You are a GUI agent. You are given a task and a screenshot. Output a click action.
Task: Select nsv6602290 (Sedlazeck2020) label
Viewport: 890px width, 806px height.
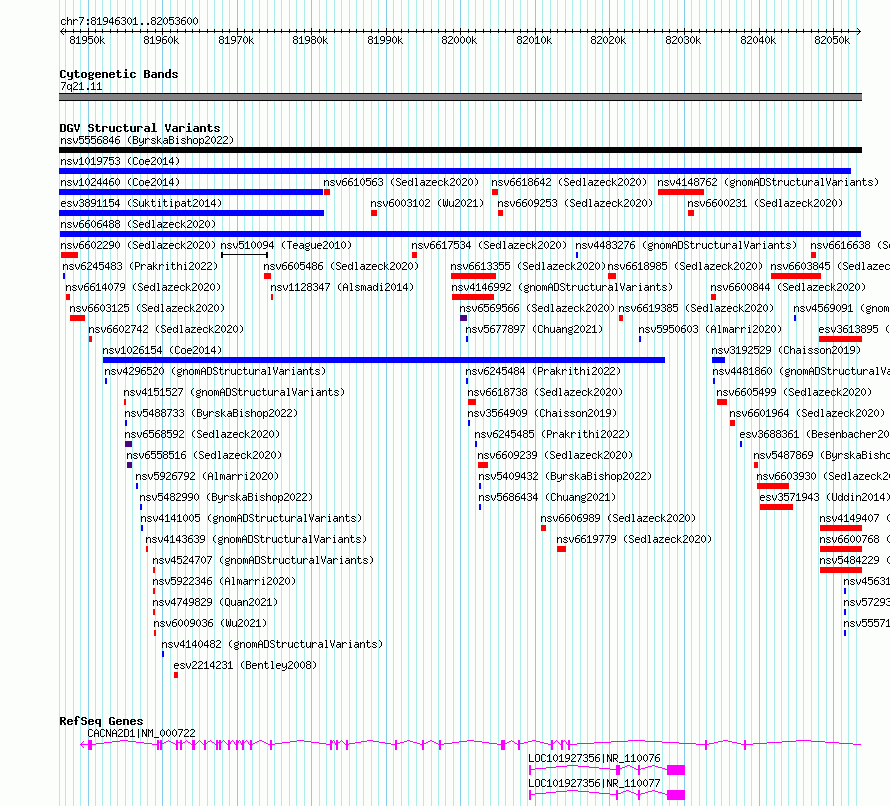pyautogui.click(x=138, y=245)
